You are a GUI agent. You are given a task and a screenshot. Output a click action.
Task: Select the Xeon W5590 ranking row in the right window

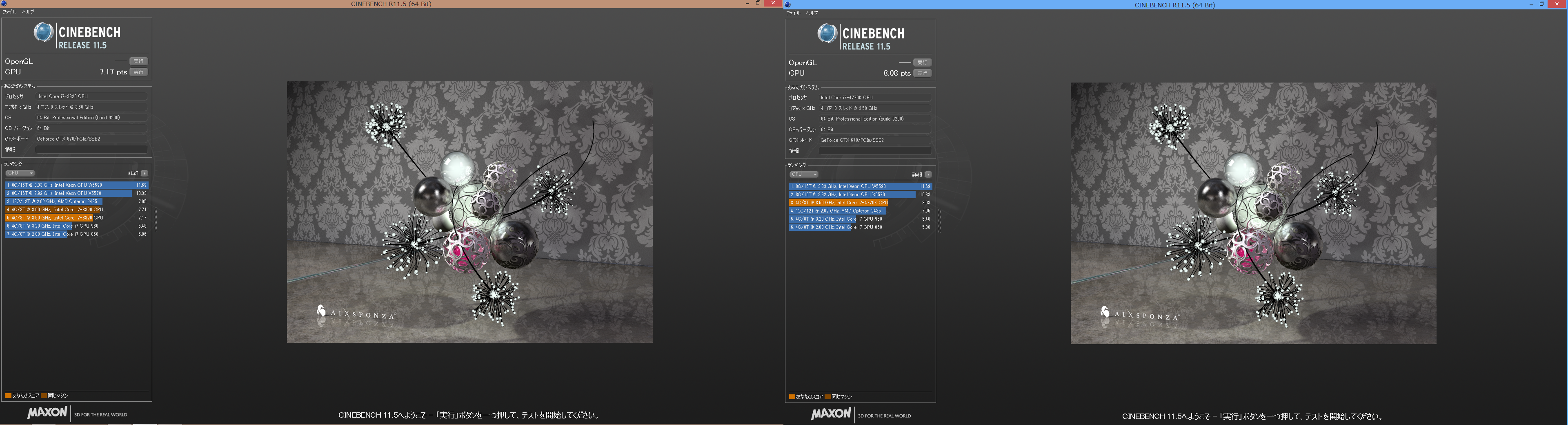[861, 186]
